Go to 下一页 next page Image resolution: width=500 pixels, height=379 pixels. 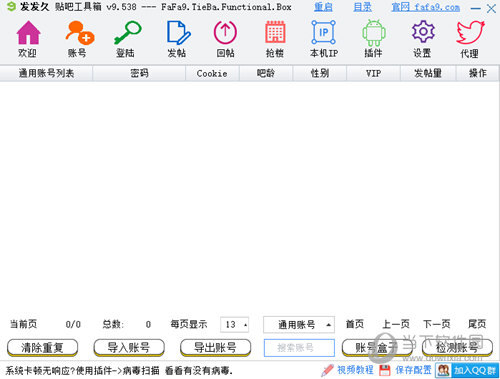(437, 324)
